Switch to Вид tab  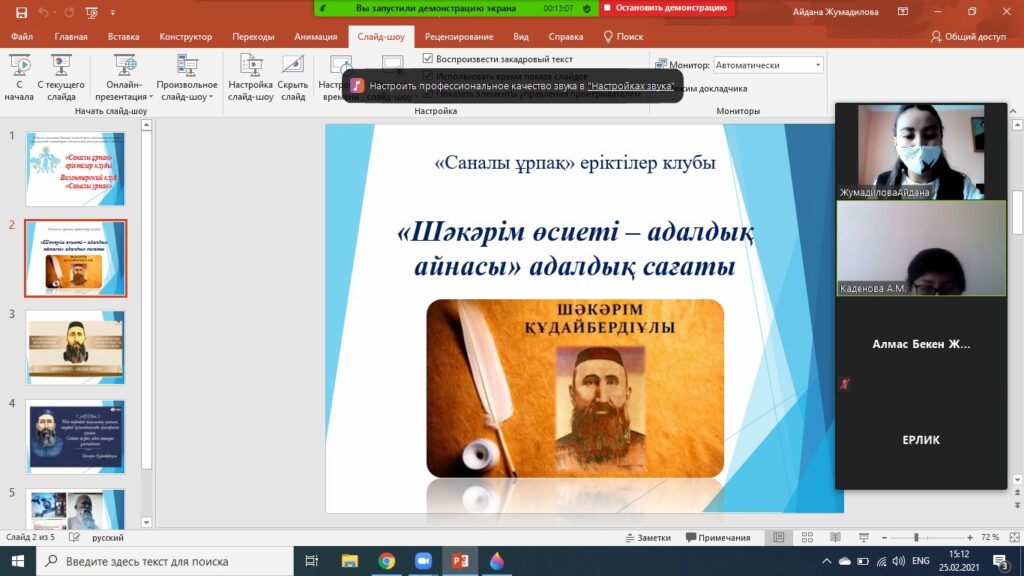(520, 37)
